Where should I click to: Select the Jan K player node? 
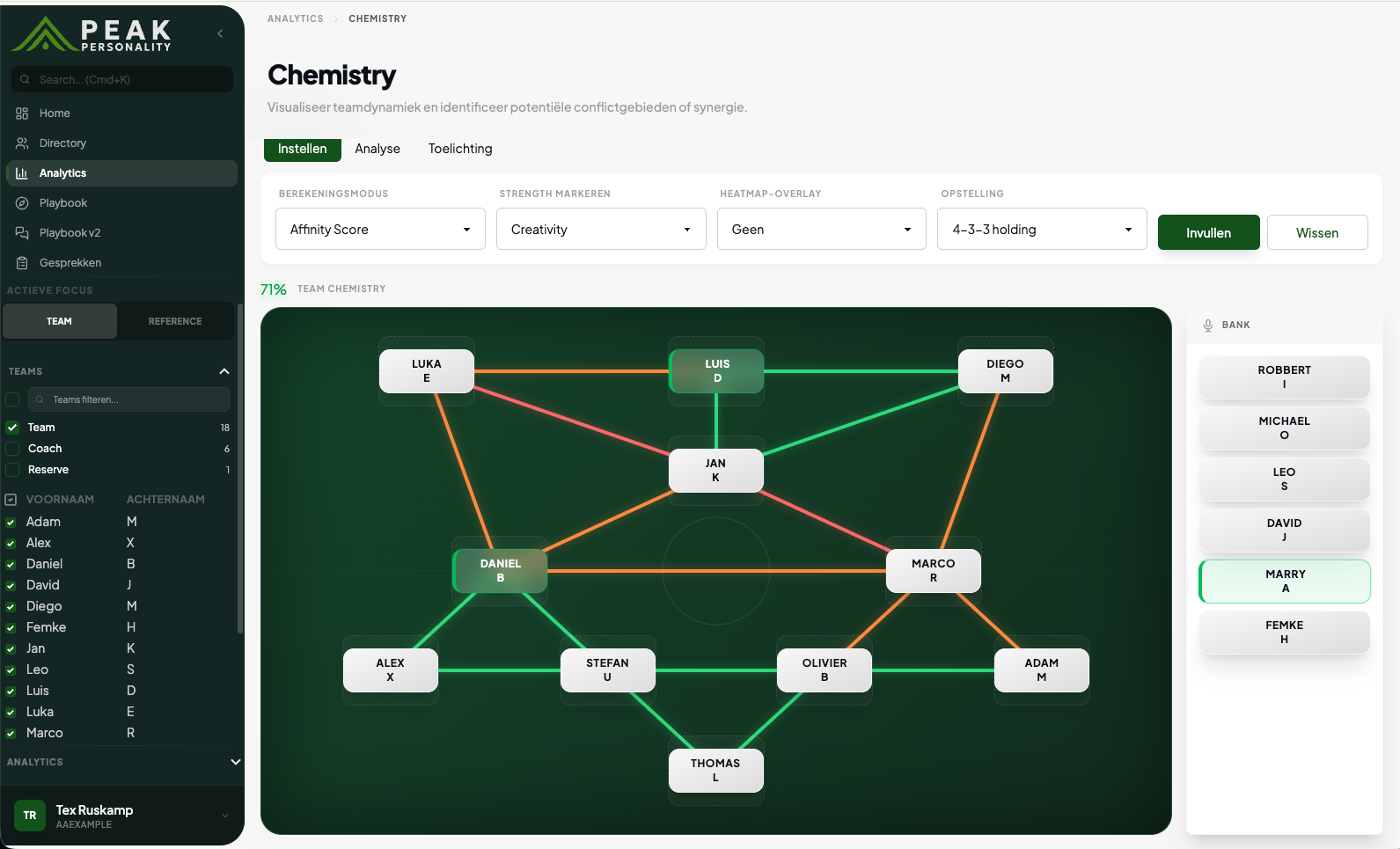716,471
